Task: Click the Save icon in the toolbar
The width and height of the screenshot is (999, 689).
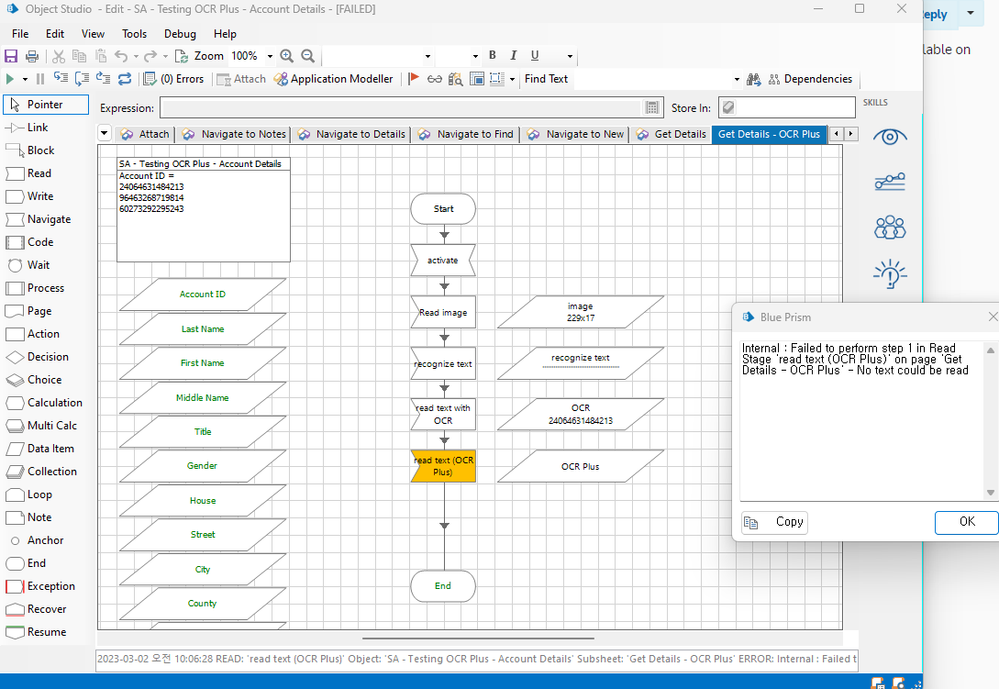Action: point(12,56)
